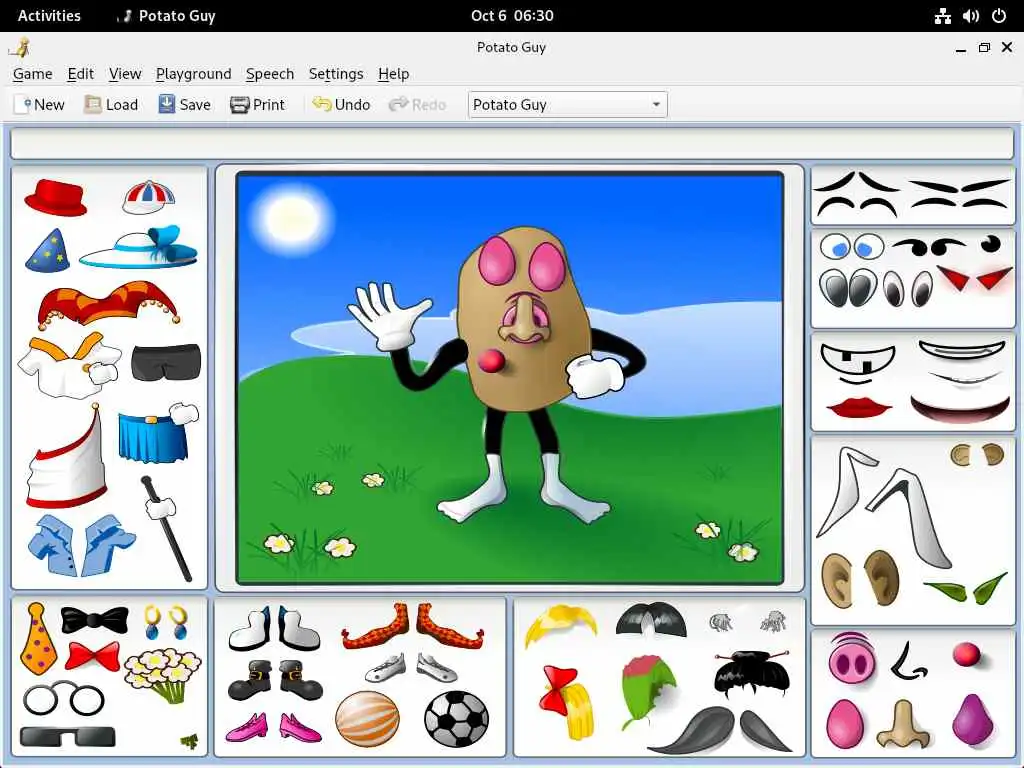This screenshot has width=1024, height=768.
Task: Open the Help menu
Action: pyautogui.click(x=393, y=74)
